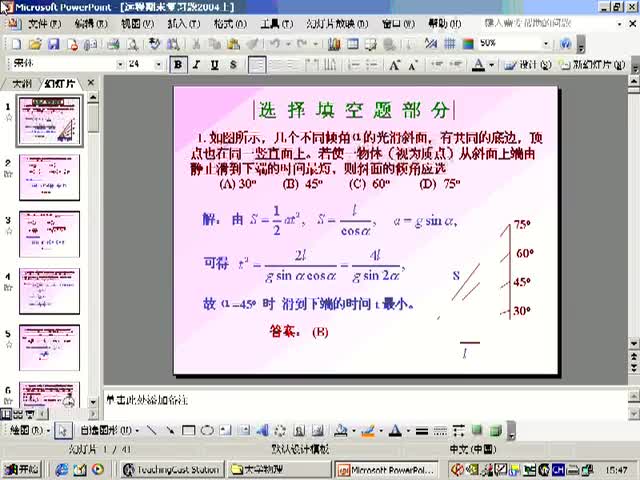Image resolution: width=640 pixels, height=480 pixels.
Task: Insert a chart from the toolbar
Action: tap(334, 44)
